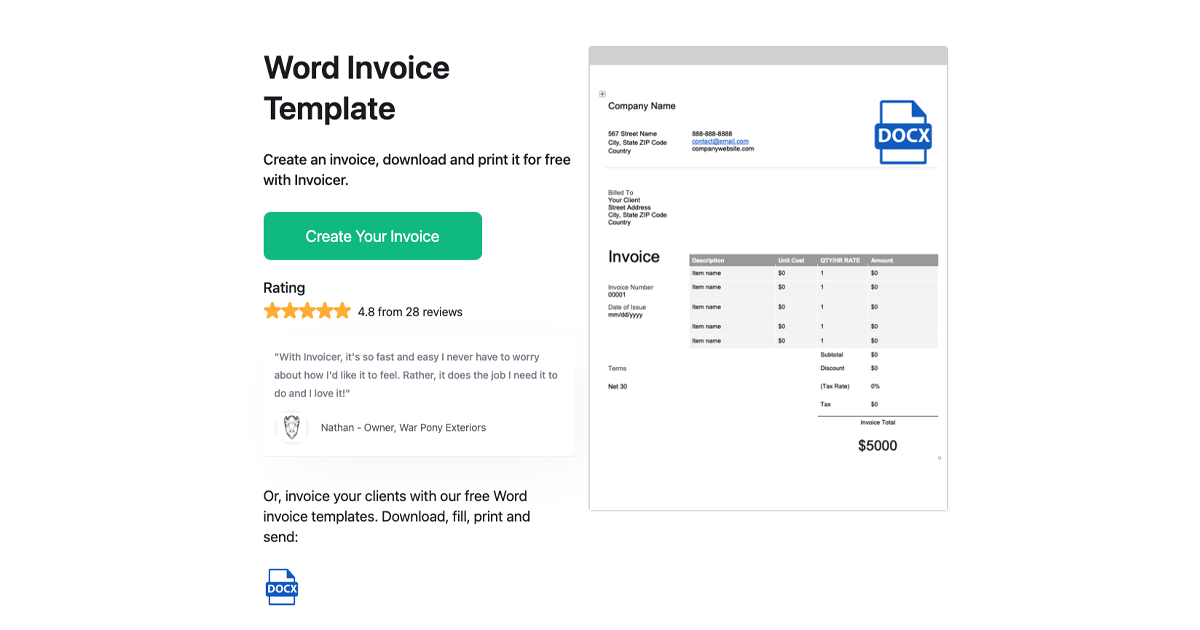
Task: Click Nathan's War Pony Exteriors avatar
Action: (291, 427)
